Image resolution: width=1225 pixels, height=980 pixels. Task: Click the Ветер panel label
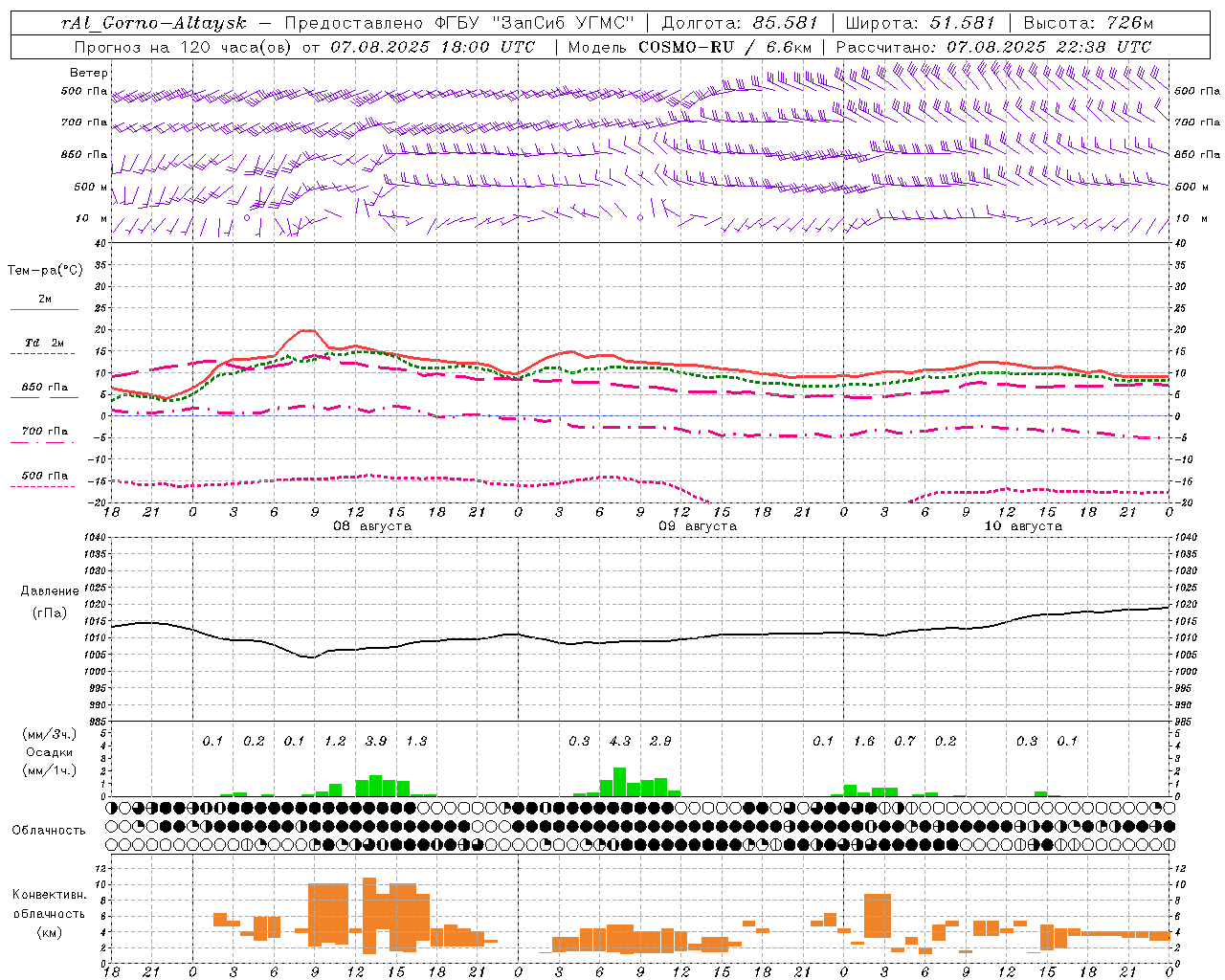89,73
